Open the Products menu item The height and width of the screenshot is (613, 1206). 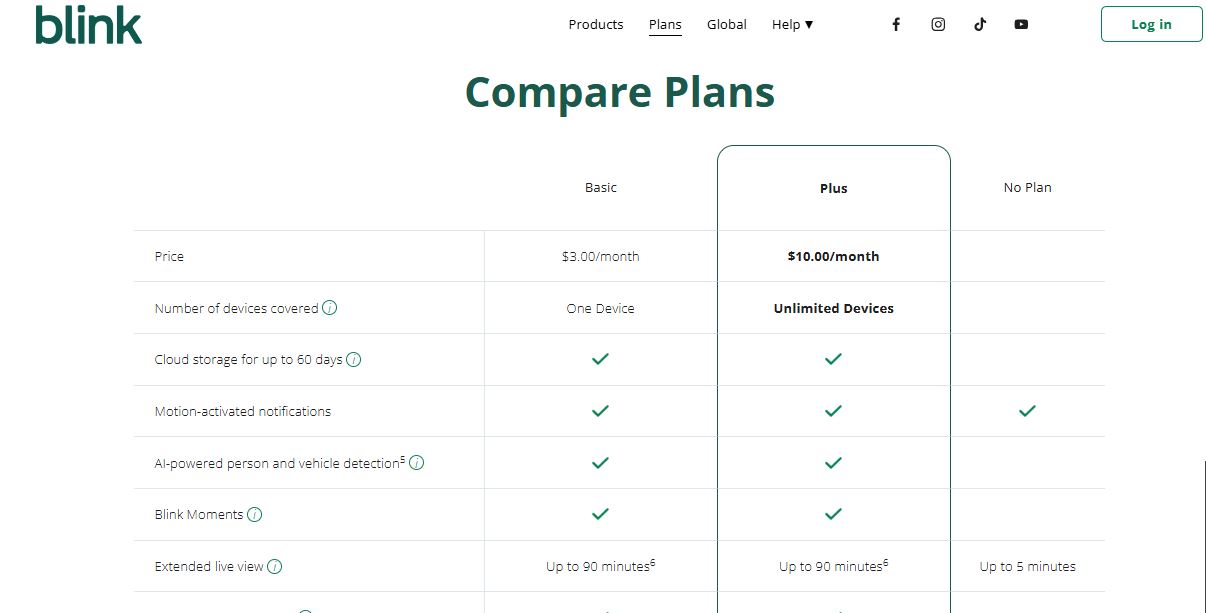click(x=596, y=25)
